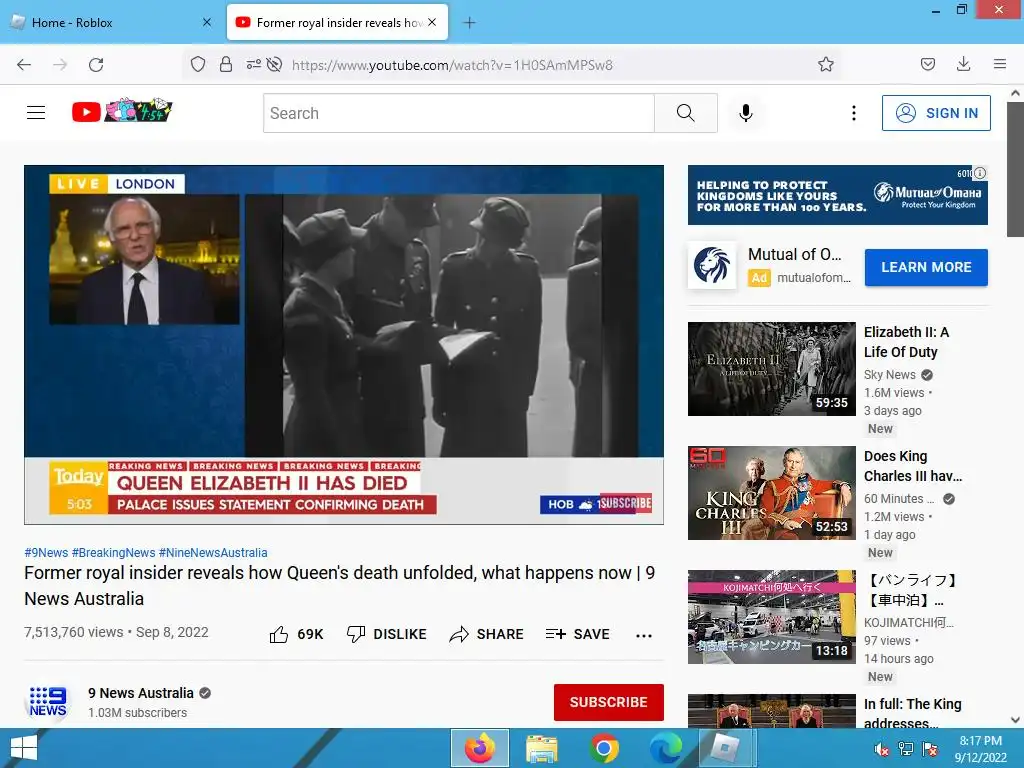Screen dimensions: 1024x768
Task: Open File Explorer from taskbar
Action: (541, 748)
